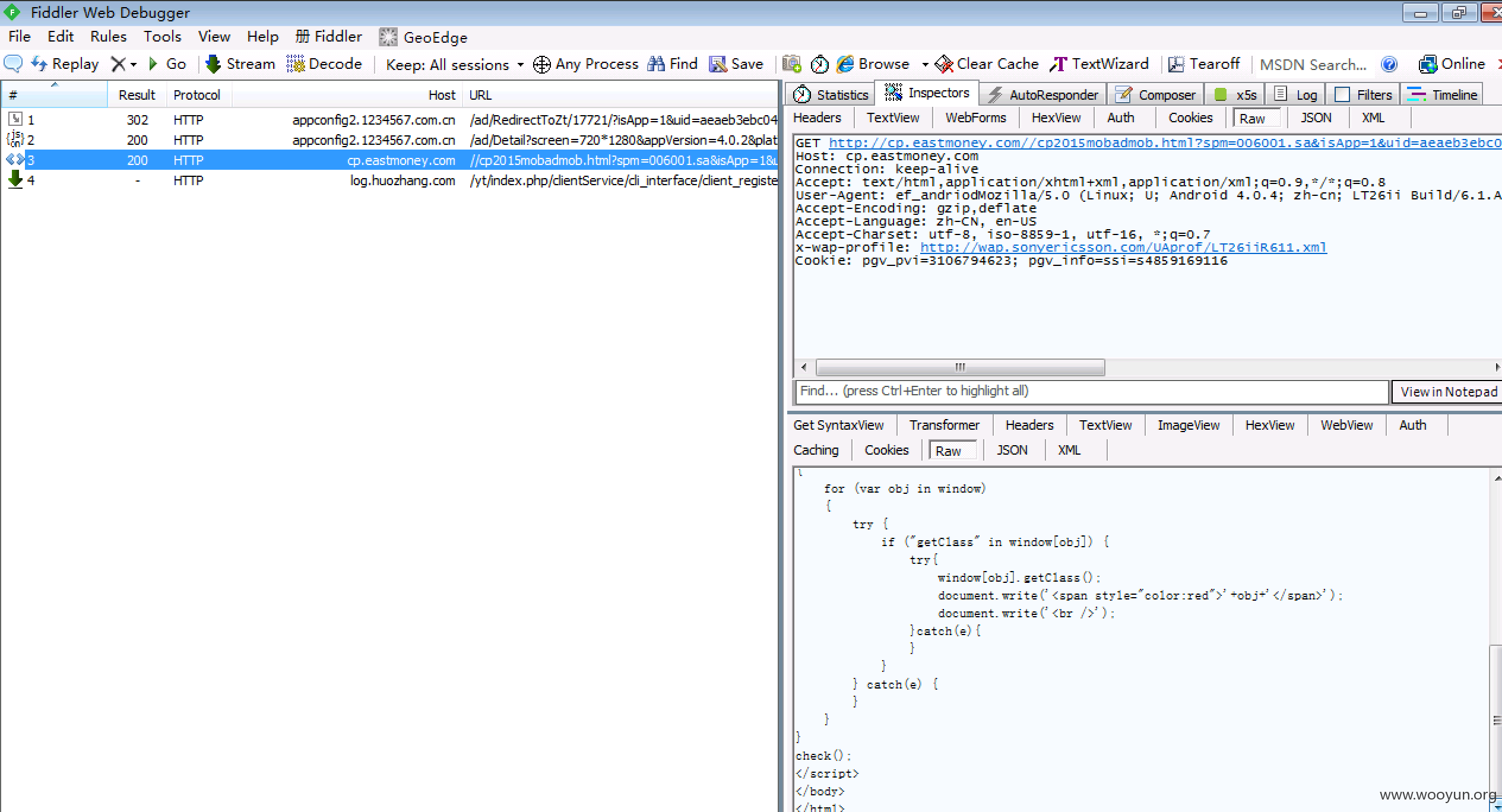This screenshot has height=812, width=1502.
Task: Open the cp.eastmoney.com request URL link
Action: (1165, 142)
